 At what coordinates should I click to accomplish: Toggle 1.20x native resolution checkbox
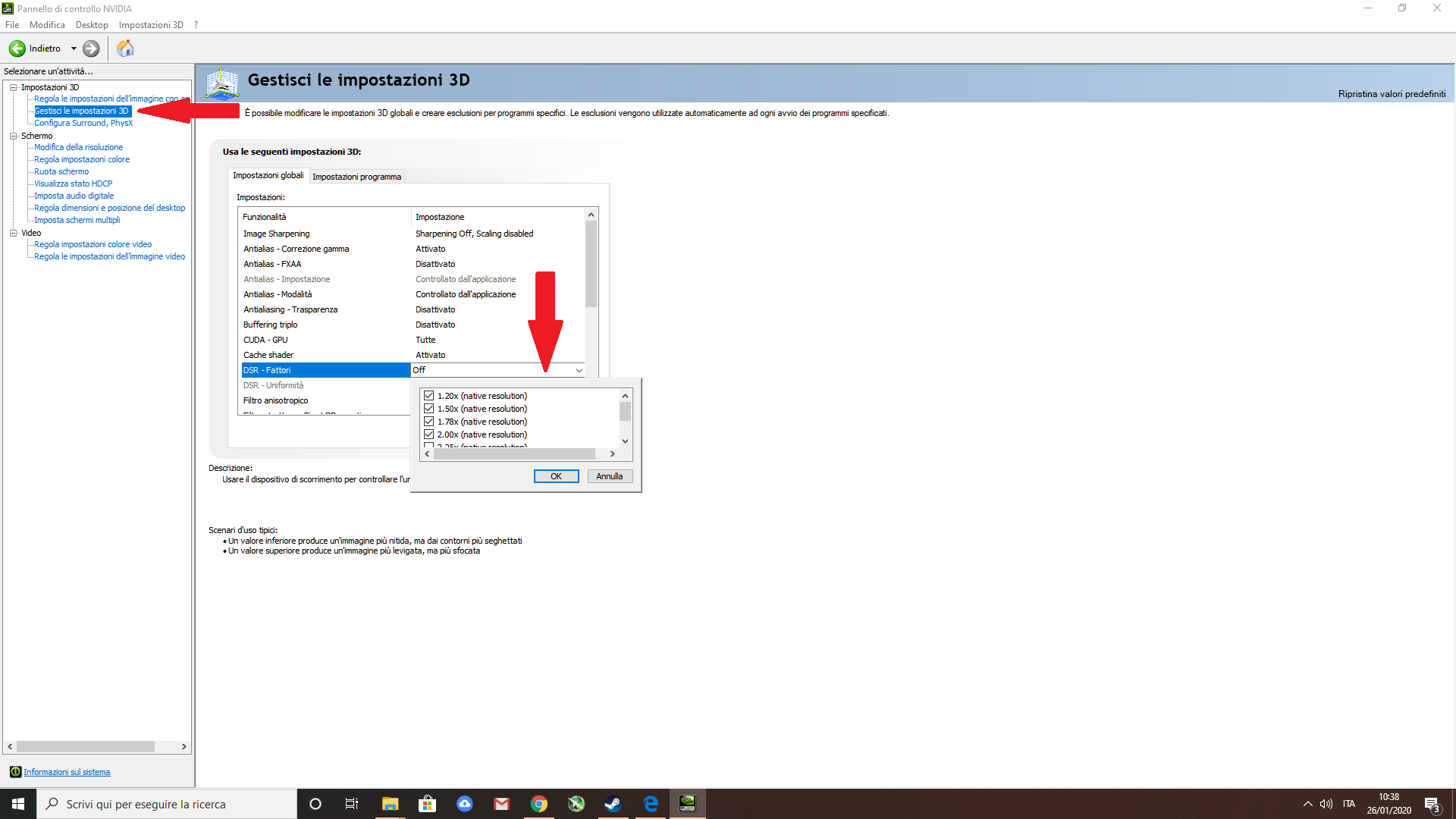(428, 396)
